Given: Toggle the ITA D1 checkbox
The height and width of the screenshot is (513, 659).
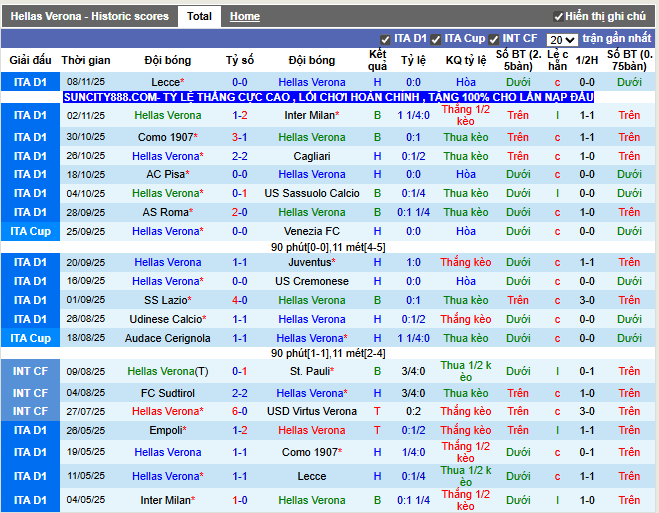Looking at the screenshot, I should tap(385, 39).
